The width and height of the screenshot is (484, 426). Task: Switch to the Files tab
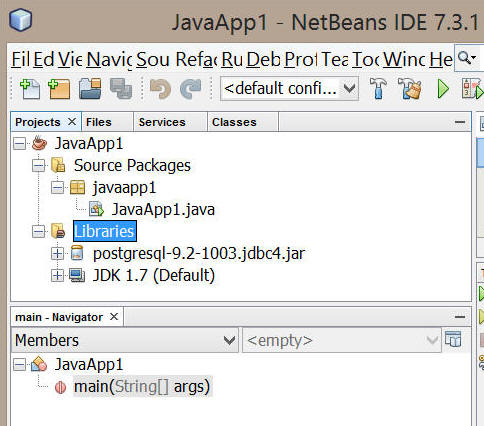click(99, 122)
